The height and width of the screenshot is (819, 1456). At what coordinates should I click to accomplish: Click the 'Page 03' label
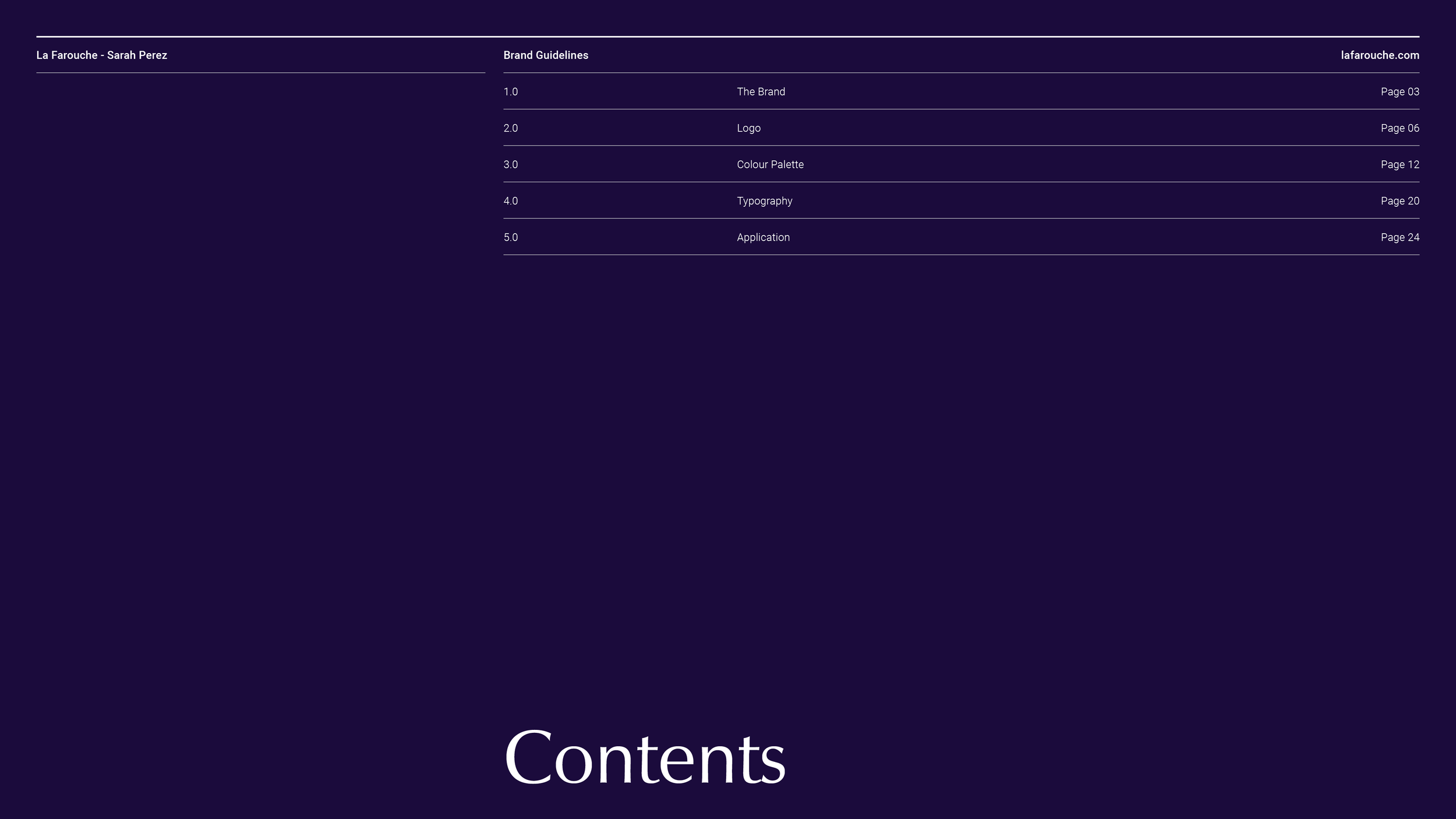point(1400,91)
